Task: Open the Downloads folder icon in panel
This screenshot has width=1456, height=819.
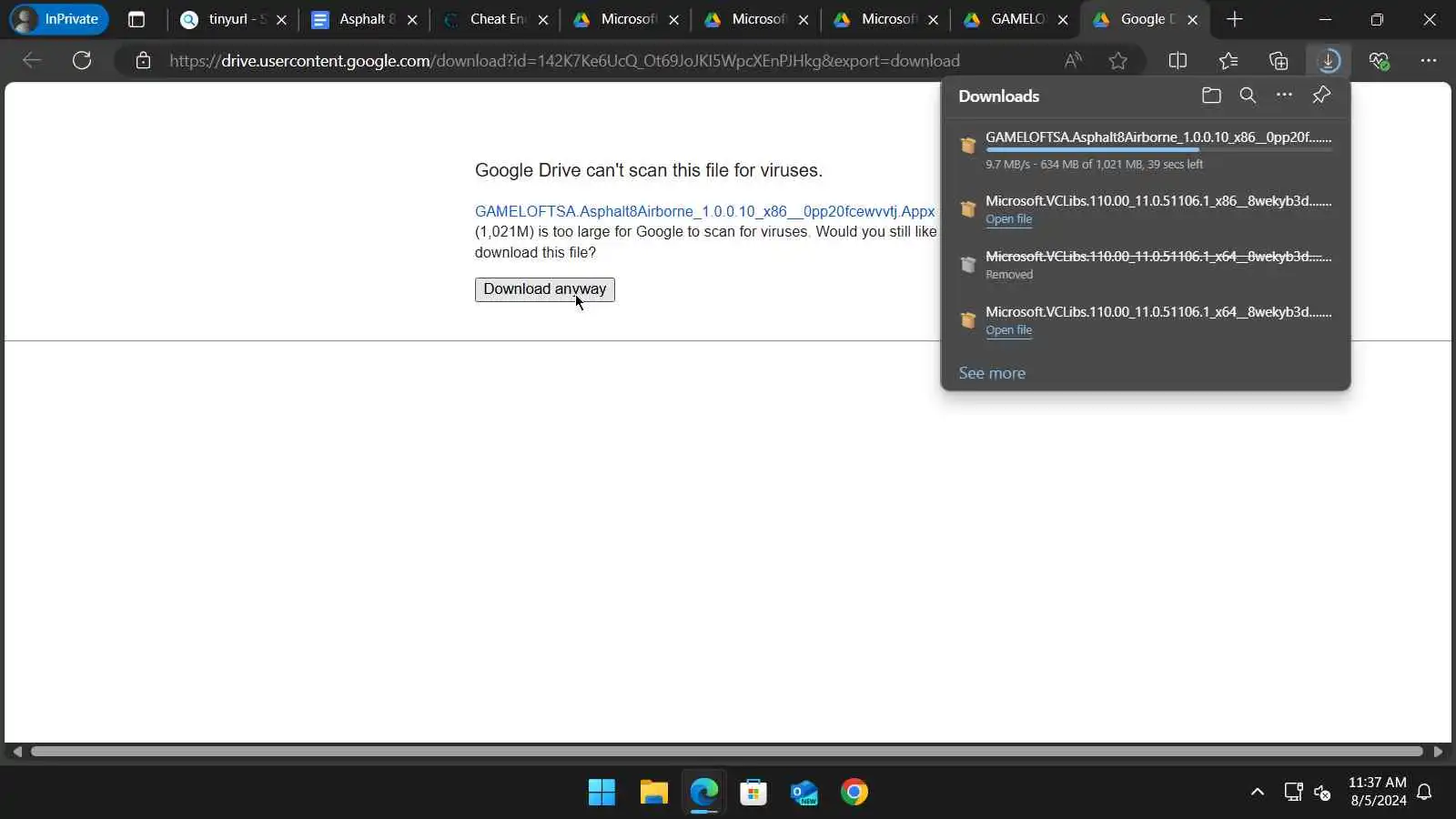Action: (x=1211, y=96)
